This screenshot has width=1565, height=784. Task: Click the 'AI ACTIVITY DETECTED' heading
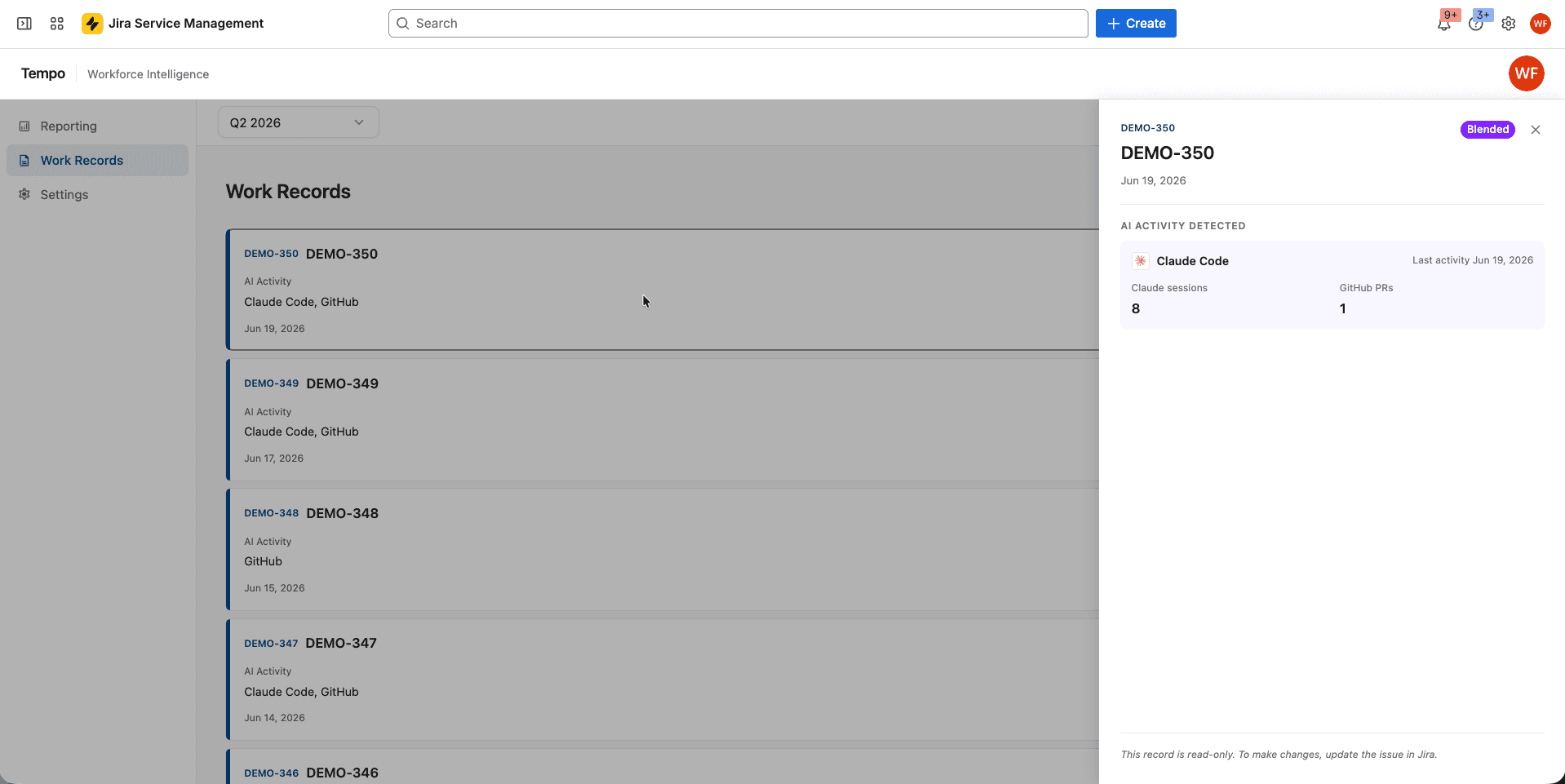point(1183,226)
